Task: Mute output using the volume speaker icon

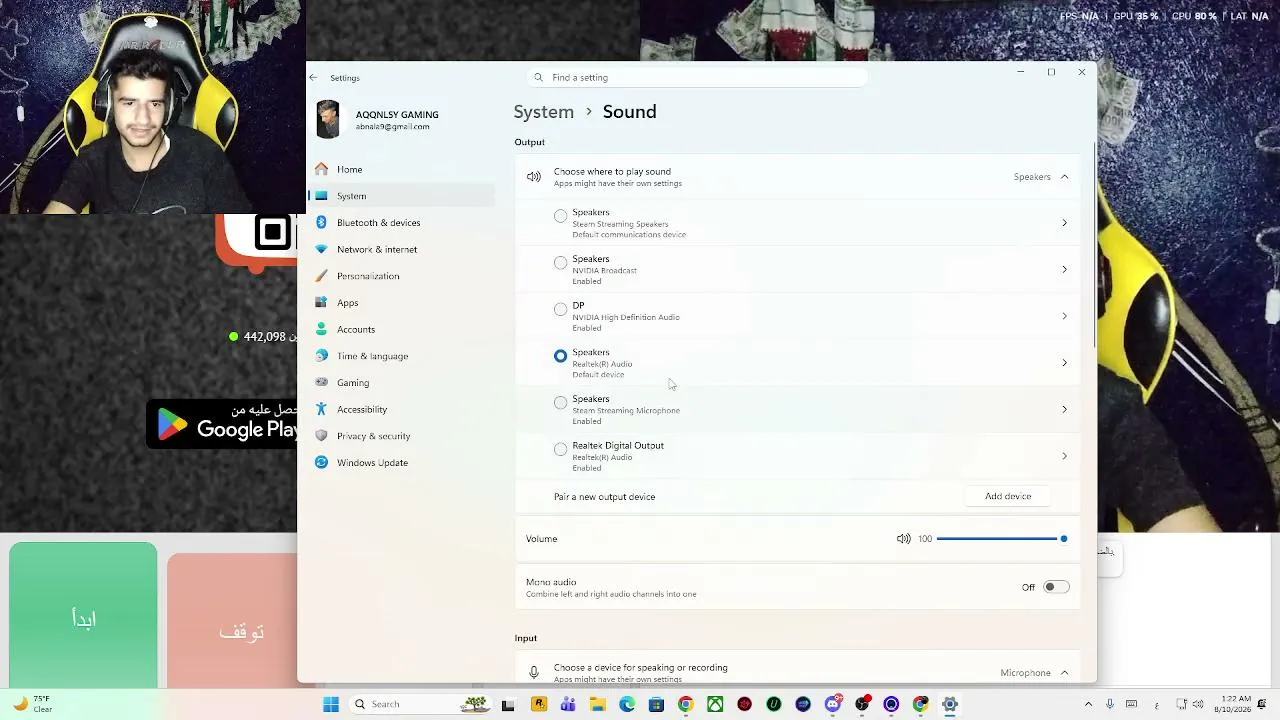Action: point(903,539)
